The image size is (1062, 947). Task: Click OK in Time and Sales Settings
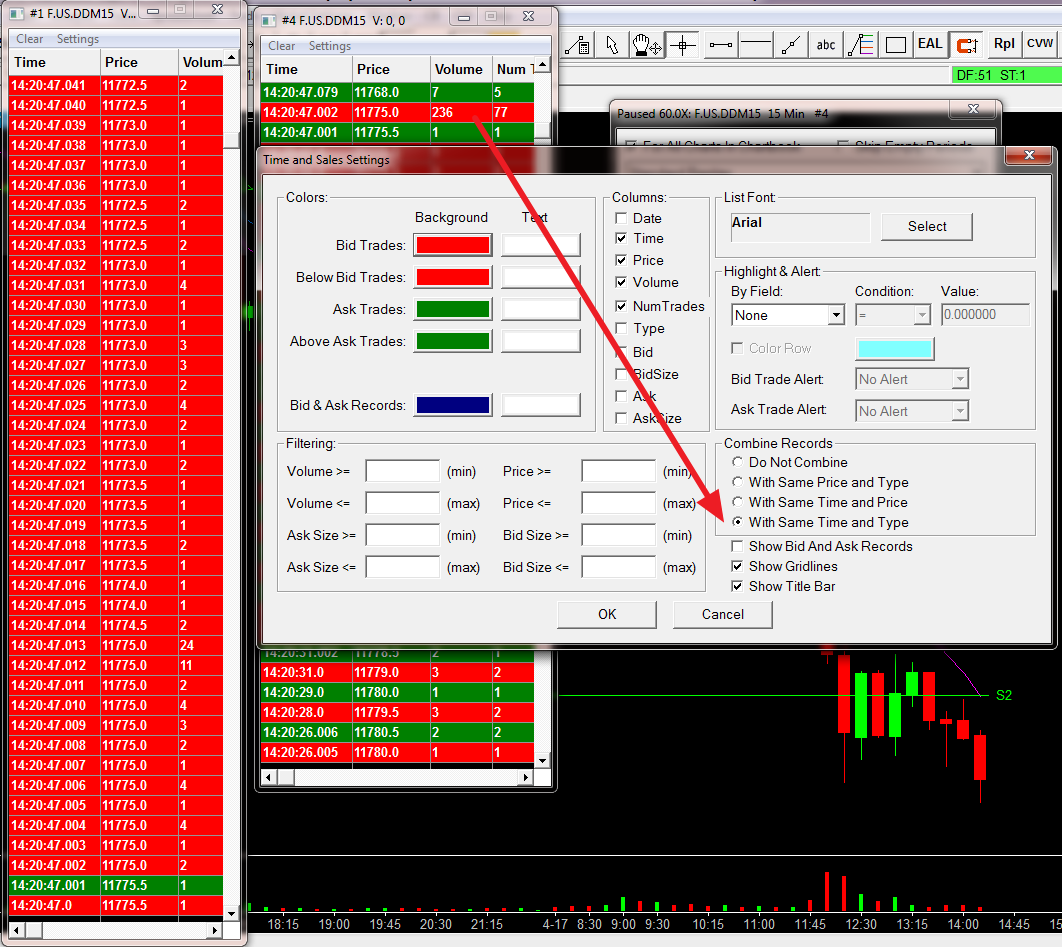click(607, 614)
